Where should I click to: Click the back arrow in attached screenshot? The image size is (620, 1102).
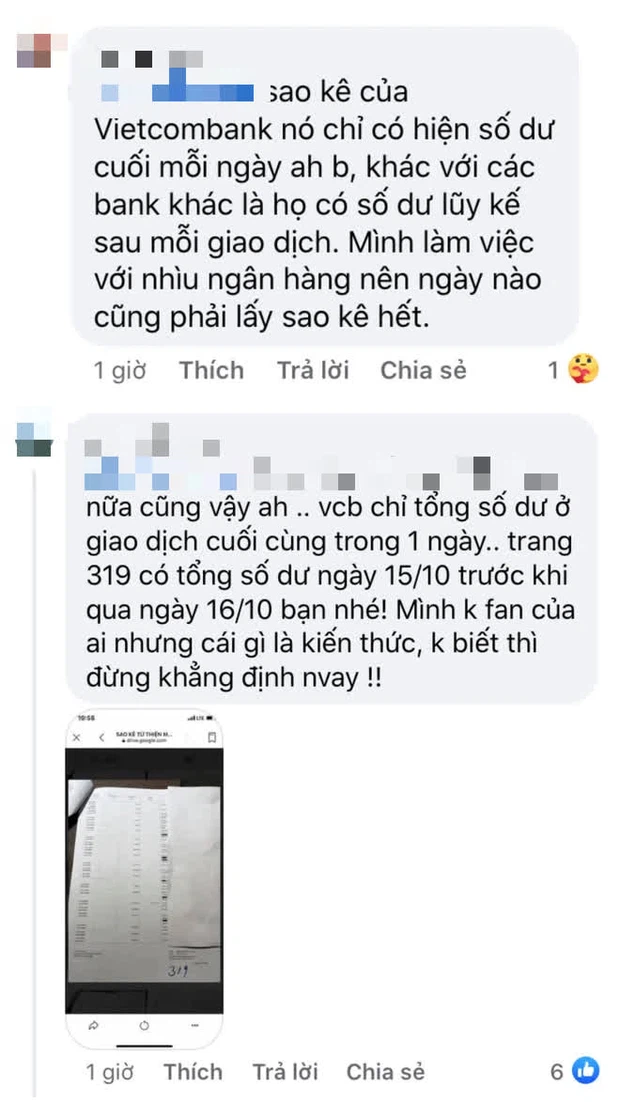tap(101, 738)
